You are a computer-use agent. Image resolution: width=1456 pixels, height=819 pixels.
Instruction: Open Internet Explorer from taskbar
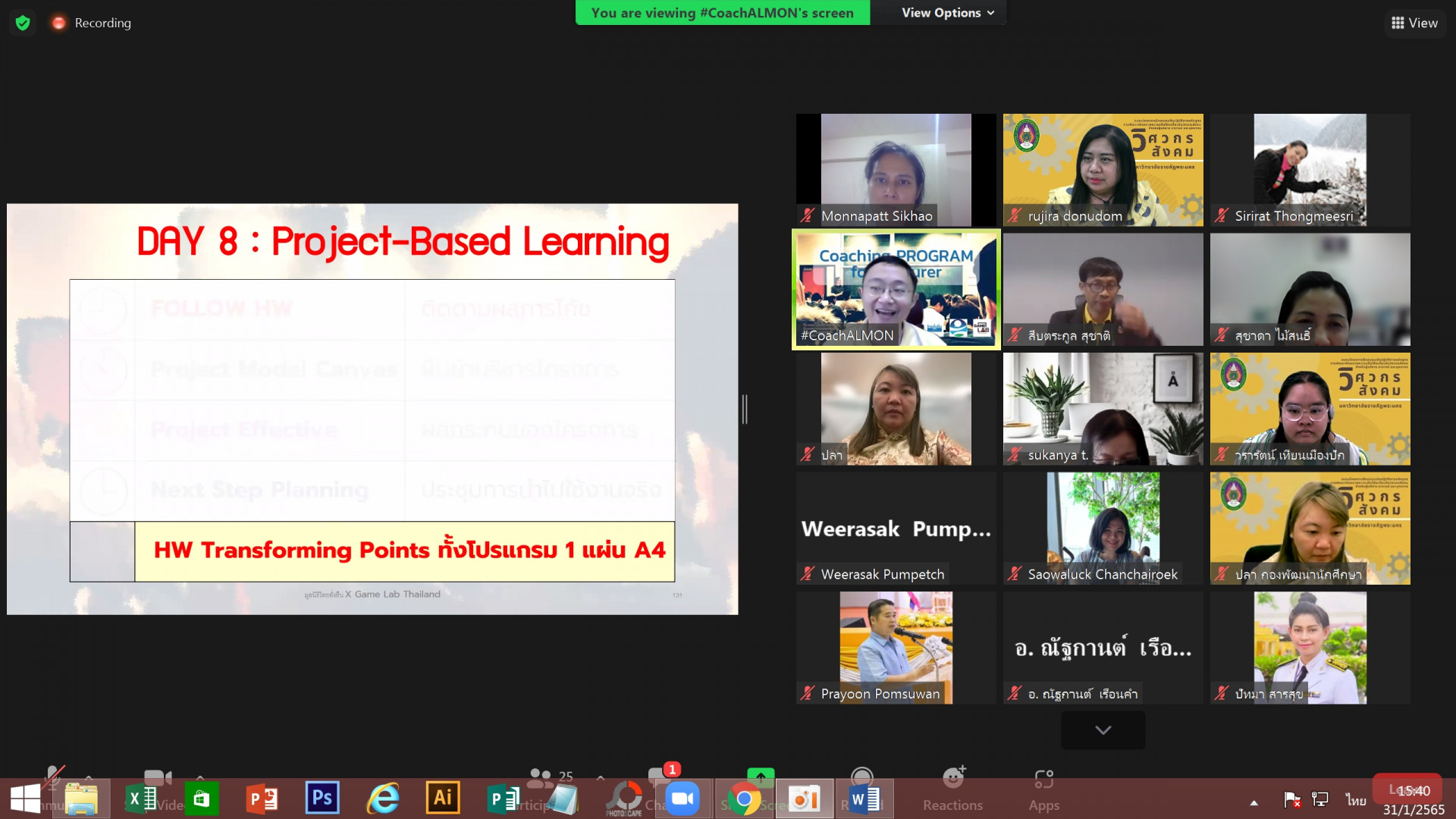[x=383, y=799]
